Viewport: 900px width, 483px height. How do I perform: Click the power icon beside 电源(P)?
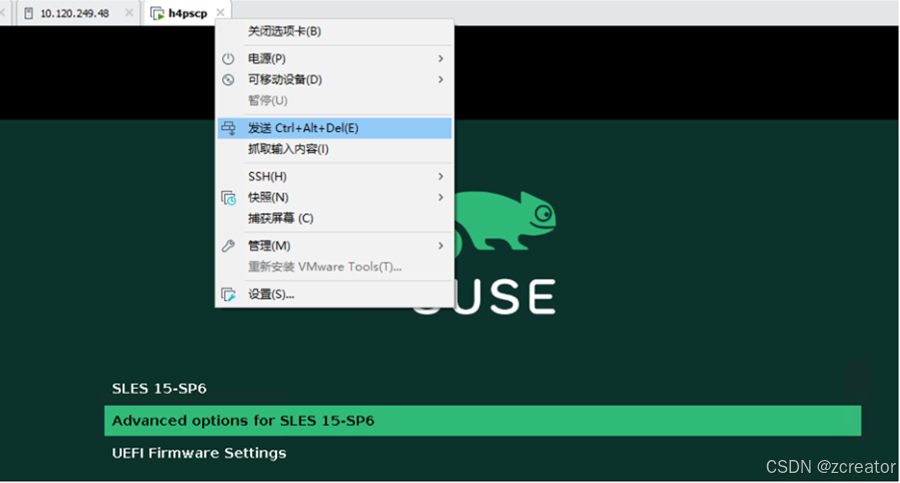pyautogui.click(x=228, y=59)
